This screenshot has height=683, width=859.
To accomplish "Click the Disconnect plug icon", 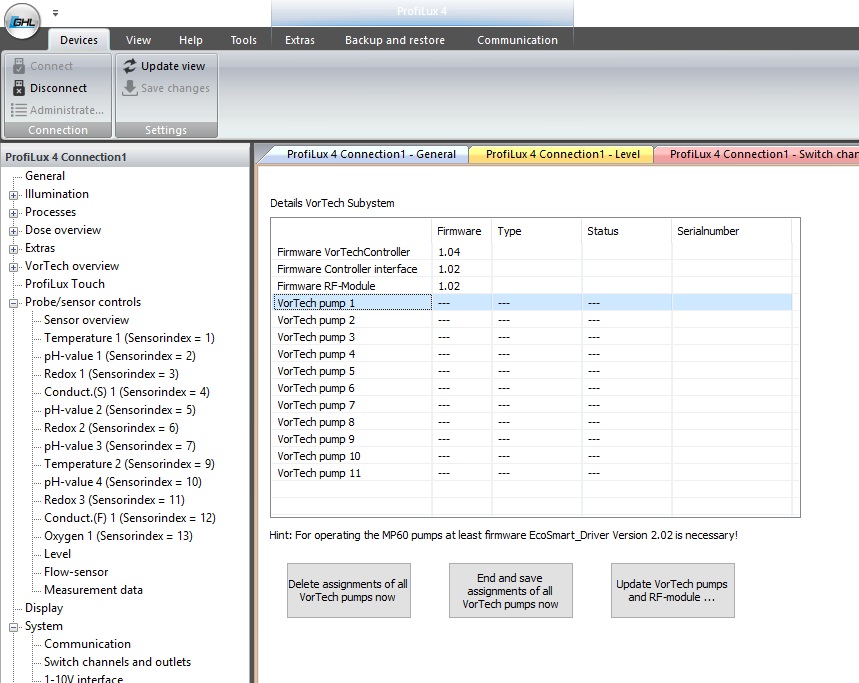I will (19, 88).
